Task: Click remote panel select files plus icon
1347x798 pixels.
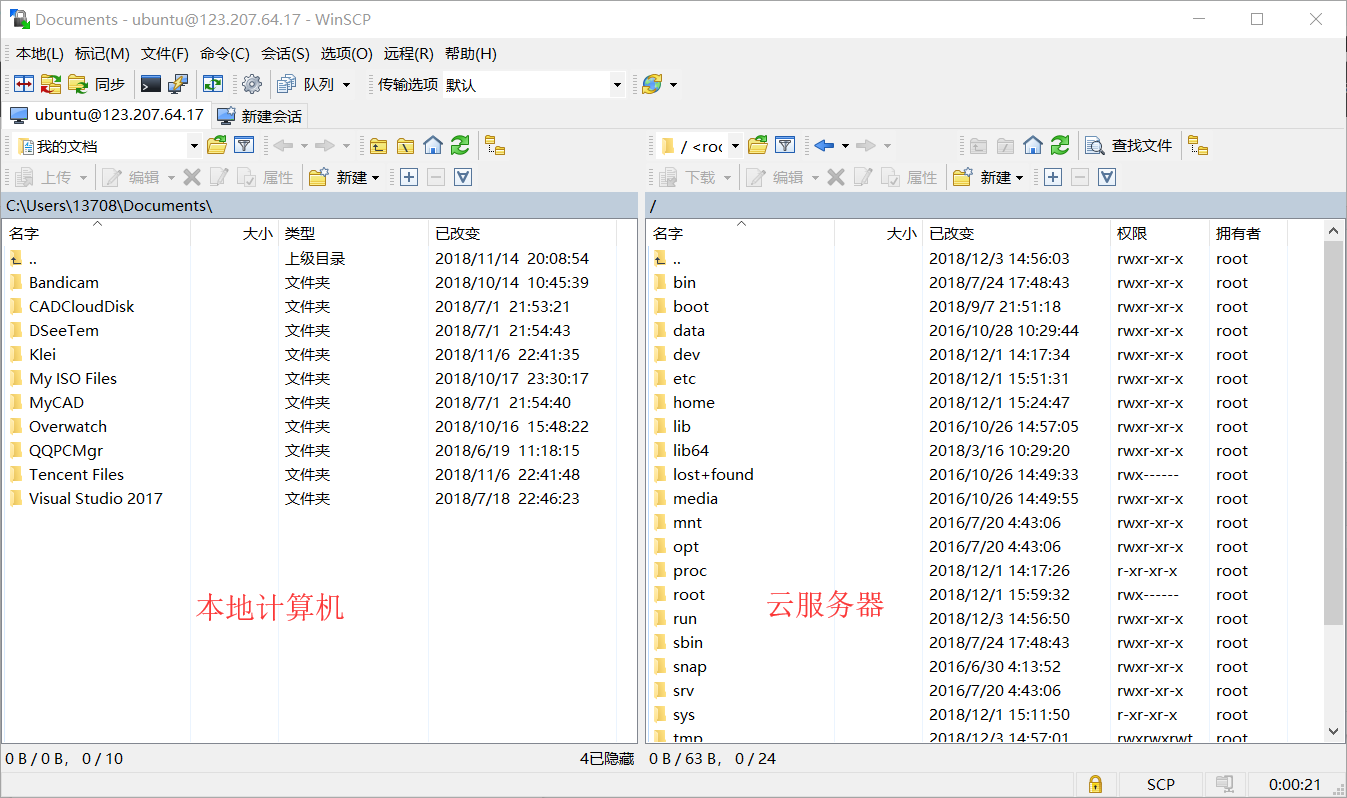Action: point(1052,177)
